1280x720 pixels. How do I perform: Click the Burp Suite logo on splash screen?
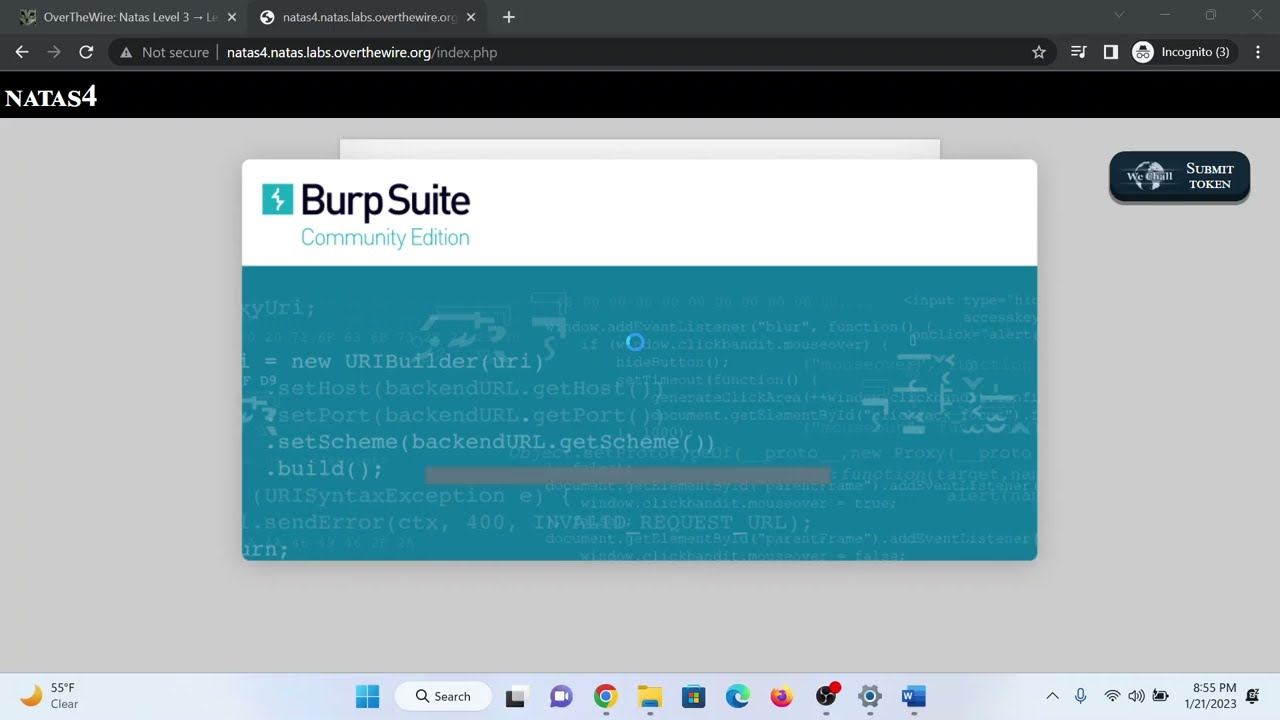click(366, 214)
